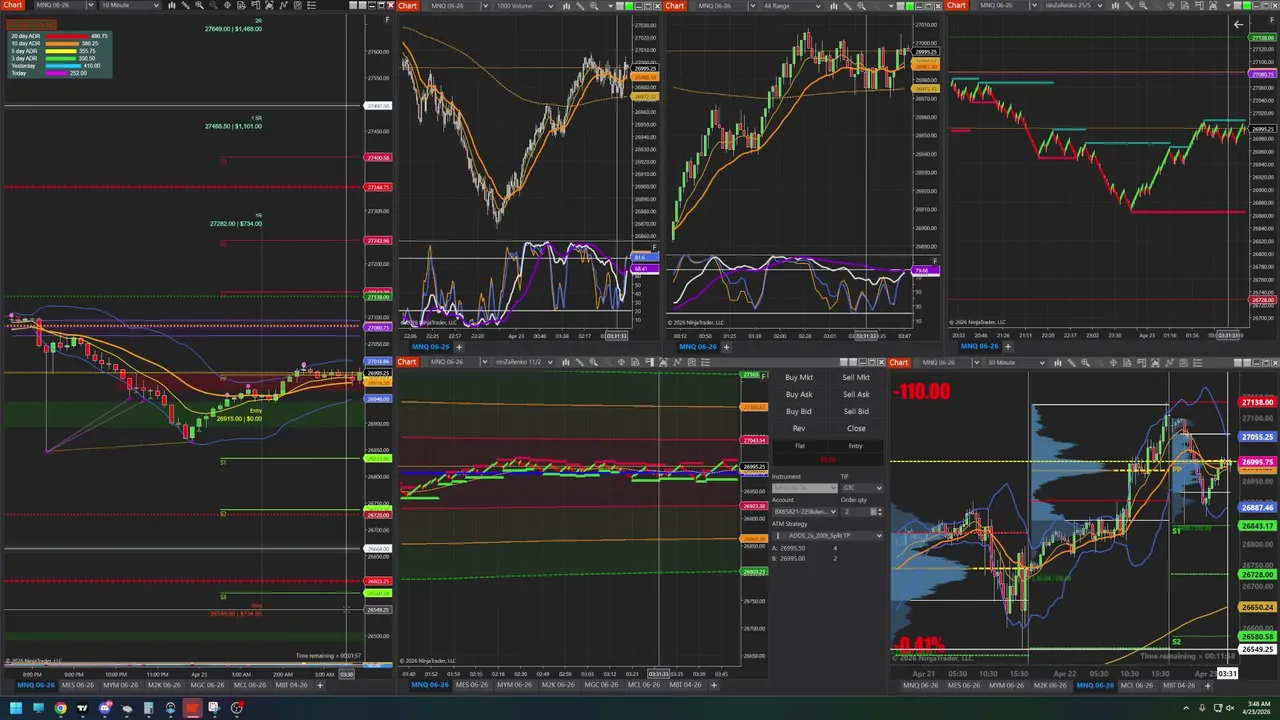This screenshot has width=1280, height=720.
Task: Switch to M2K 06-26 tab in 30 Minute chart
Action: pos(1050,685)
